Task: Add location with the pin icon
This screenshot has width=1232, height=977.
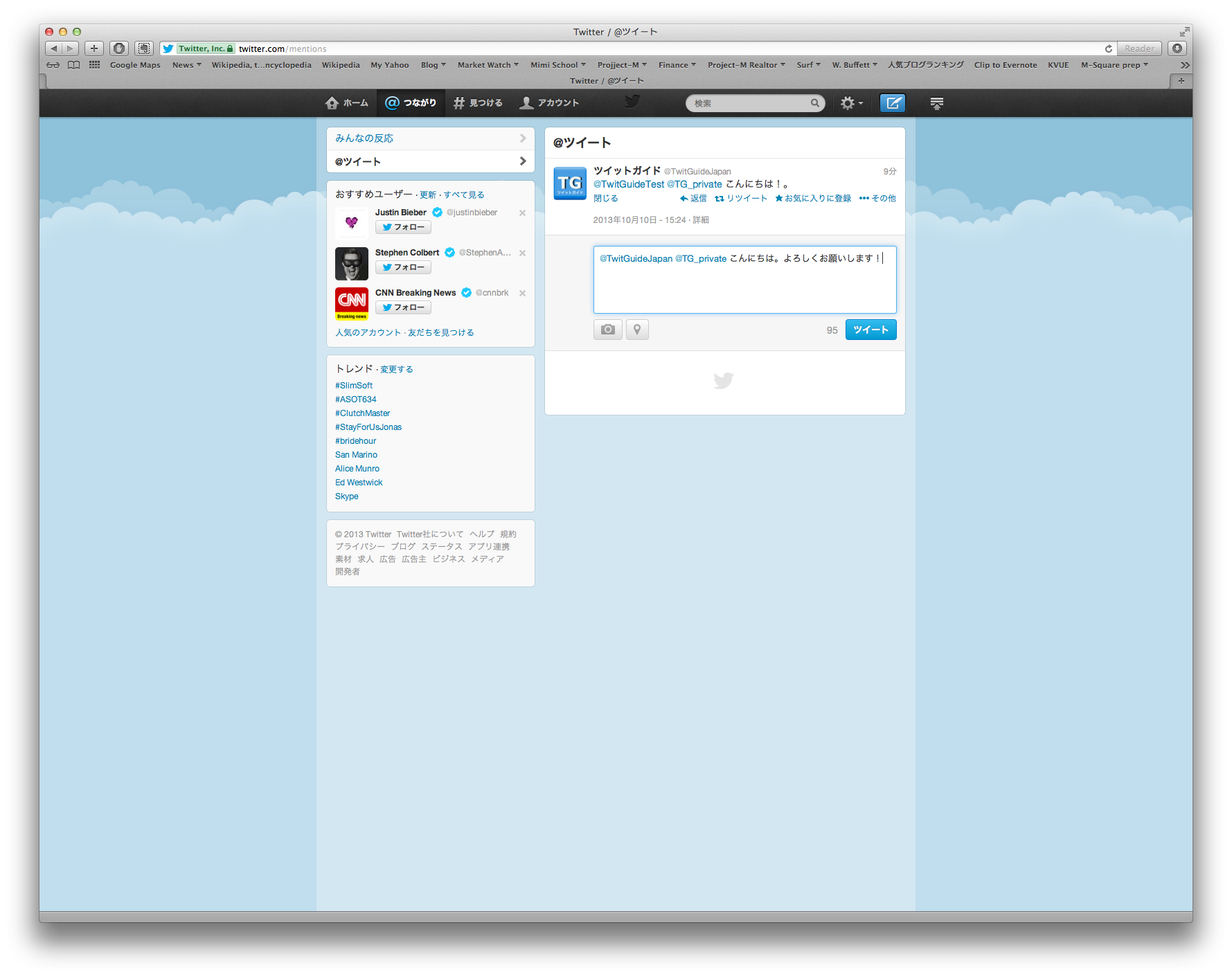Action: pyautogui.click(x=637, y=330)
